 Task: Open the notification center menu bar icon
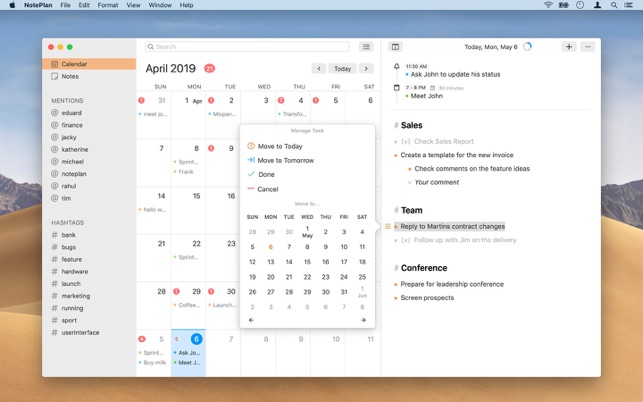[628, 5]
